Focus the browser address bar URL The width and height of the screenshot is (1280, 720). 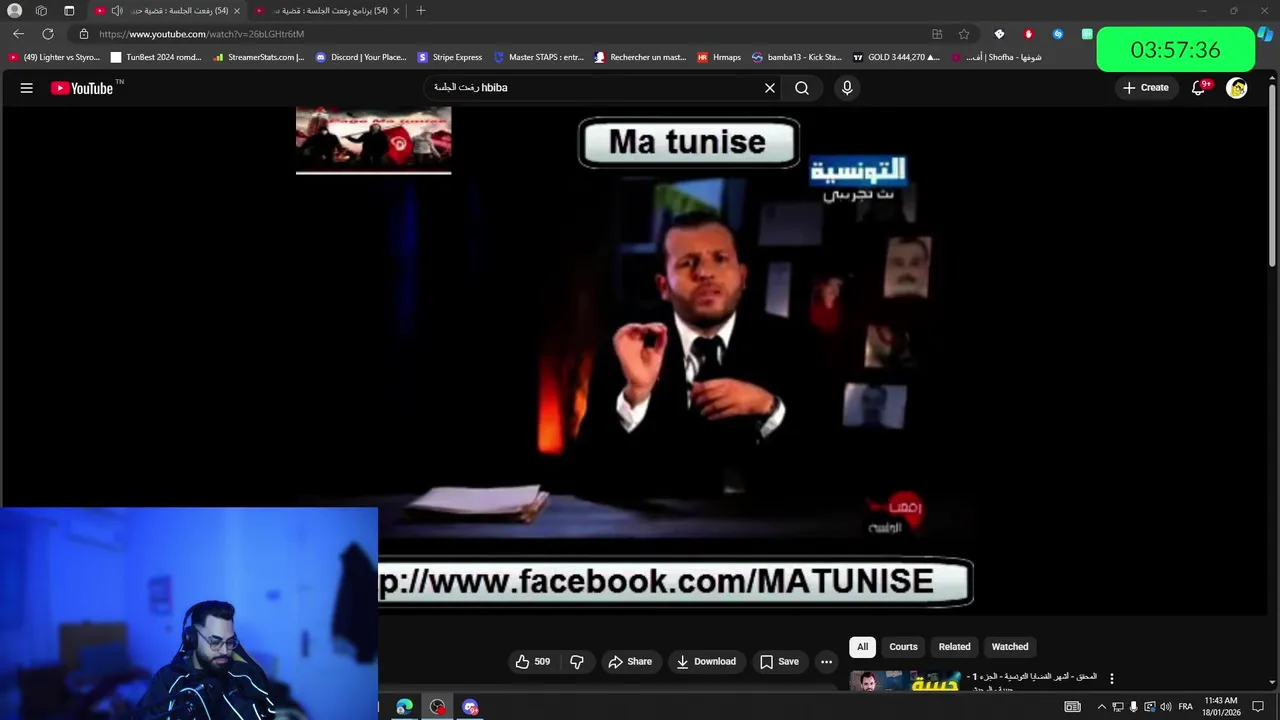[202, 34]
